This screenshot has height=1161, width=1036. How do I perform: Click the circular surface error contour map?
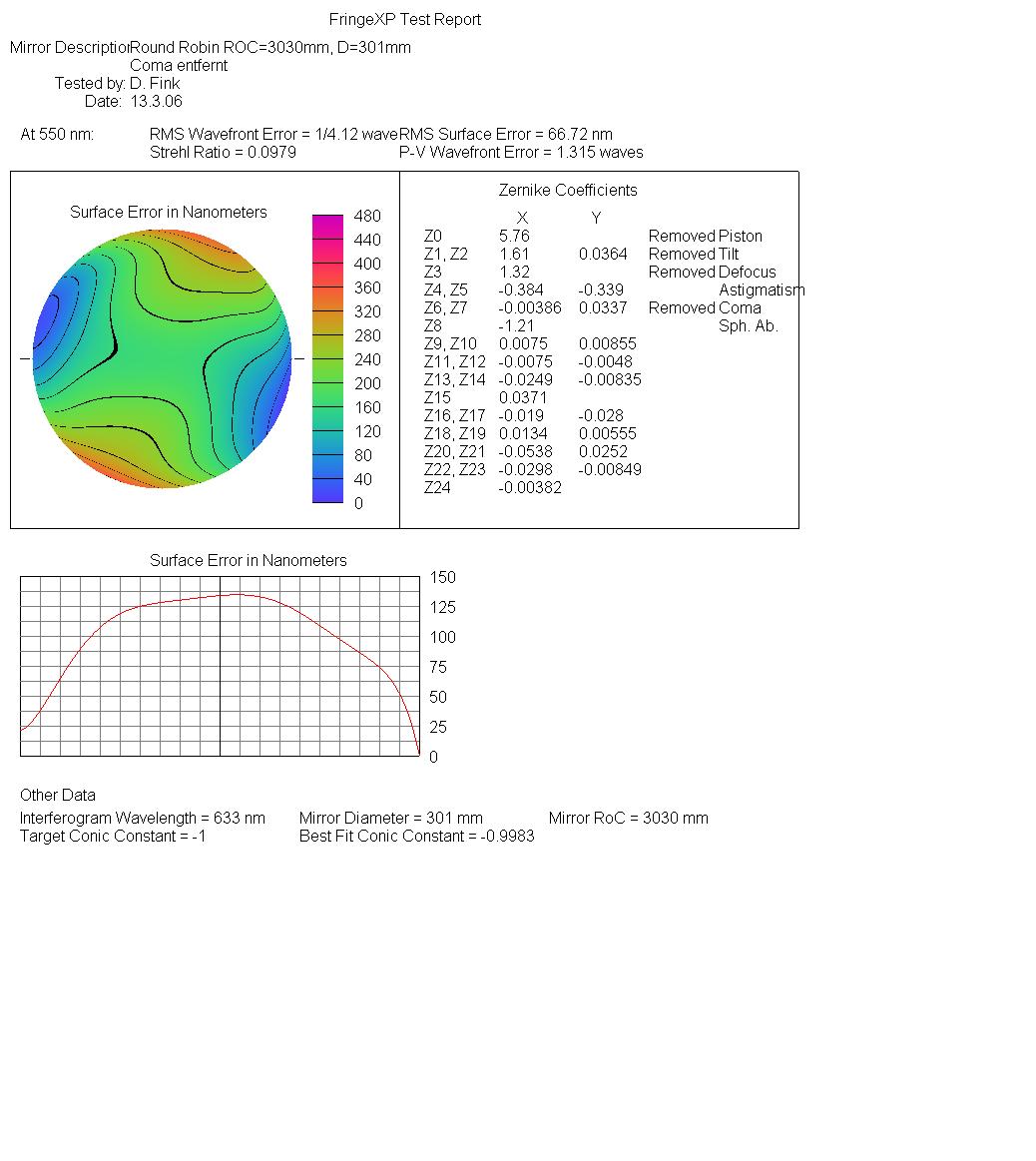click(162, 358)
